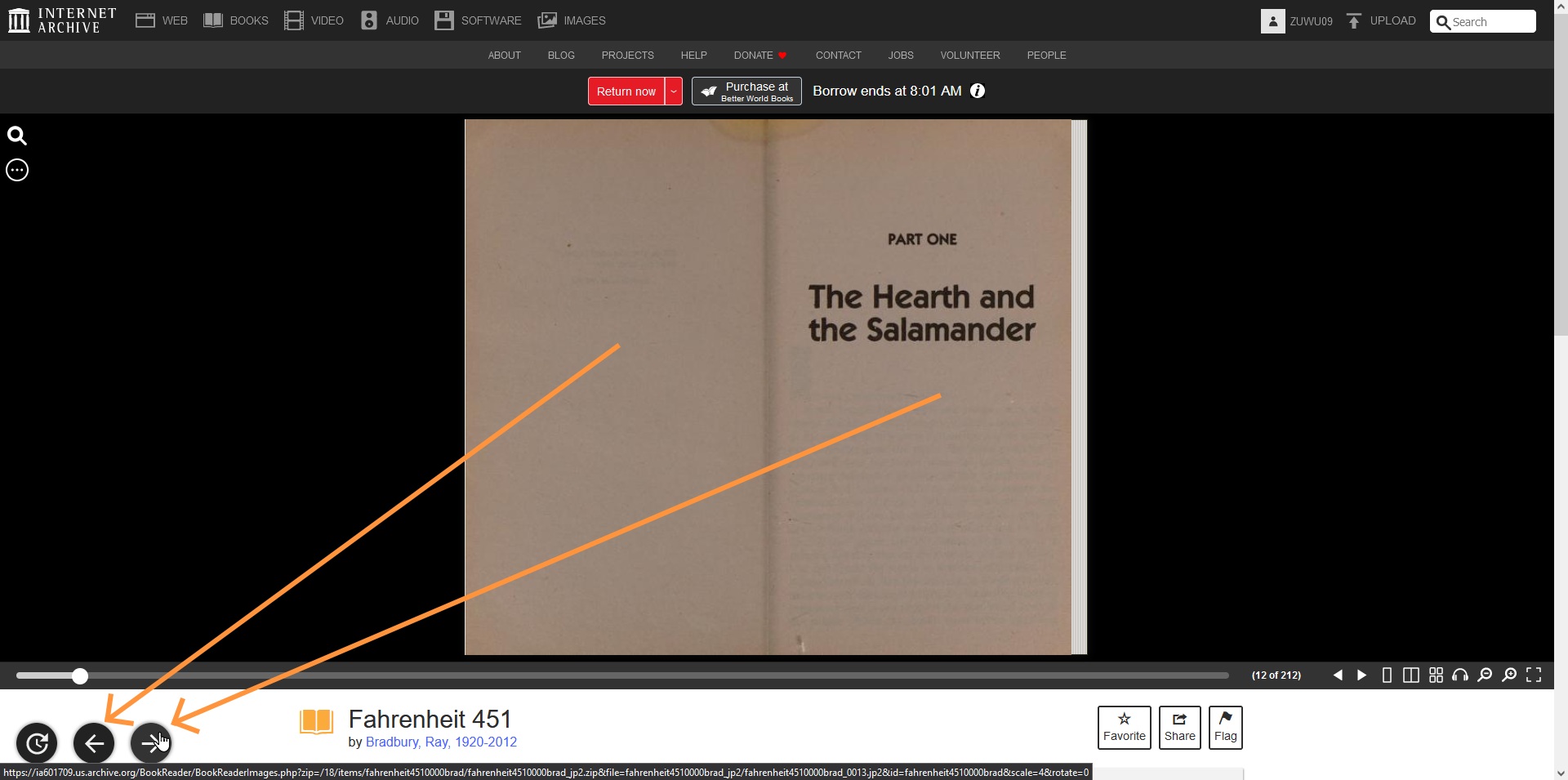Click the reload circular arrow button

tap(37, 743)
